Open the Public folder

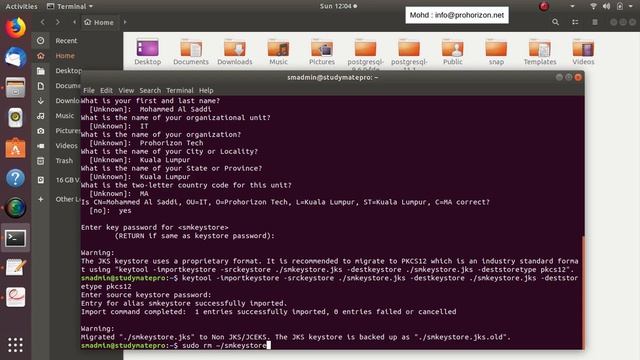[453, 52]
